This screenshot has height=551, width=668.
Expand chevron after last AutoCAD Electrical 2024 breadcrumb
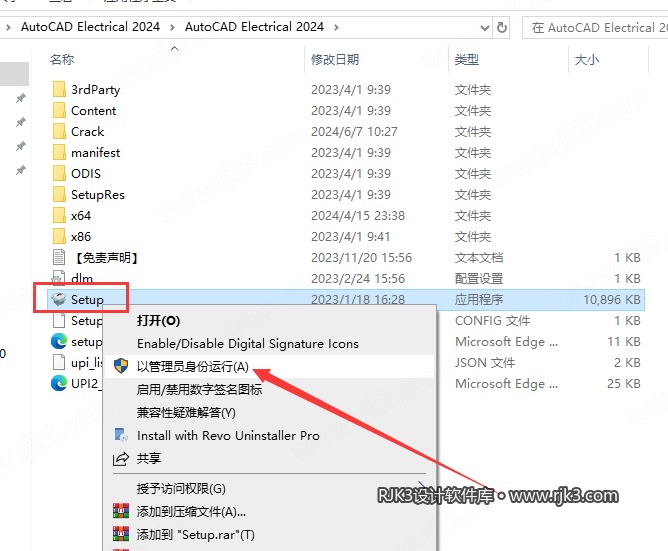tap(336, 27)
